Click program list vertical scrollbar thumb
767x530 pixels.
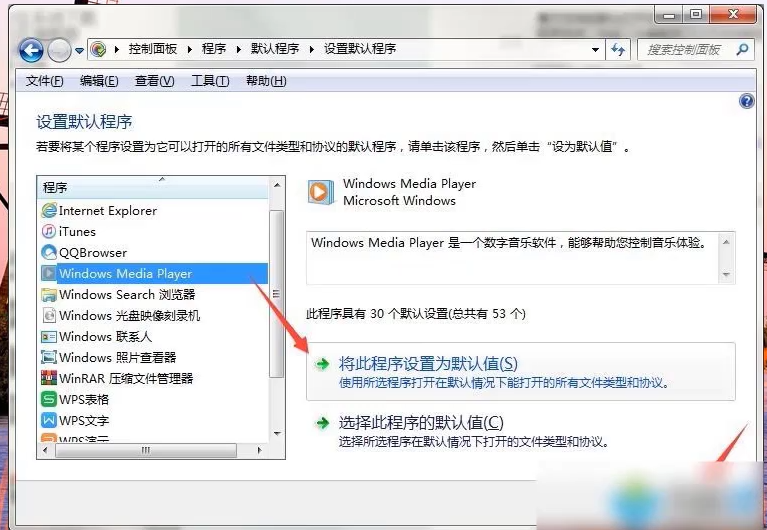point(277,294)
